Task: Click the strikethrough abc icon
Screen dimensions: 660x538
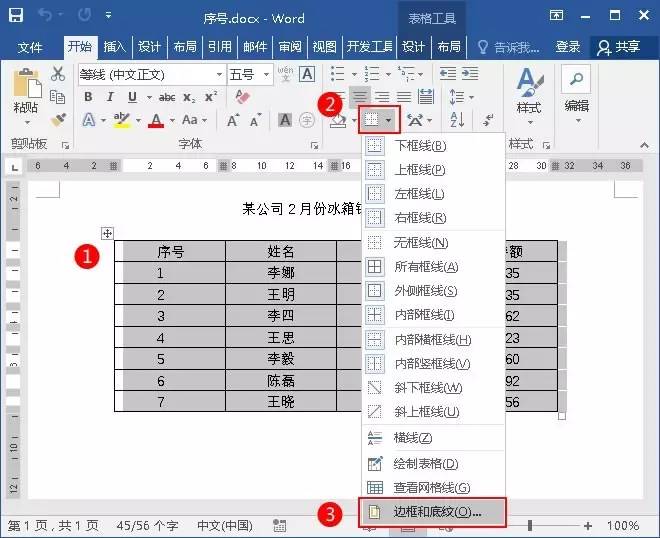Action: click(x=166, y=97)
